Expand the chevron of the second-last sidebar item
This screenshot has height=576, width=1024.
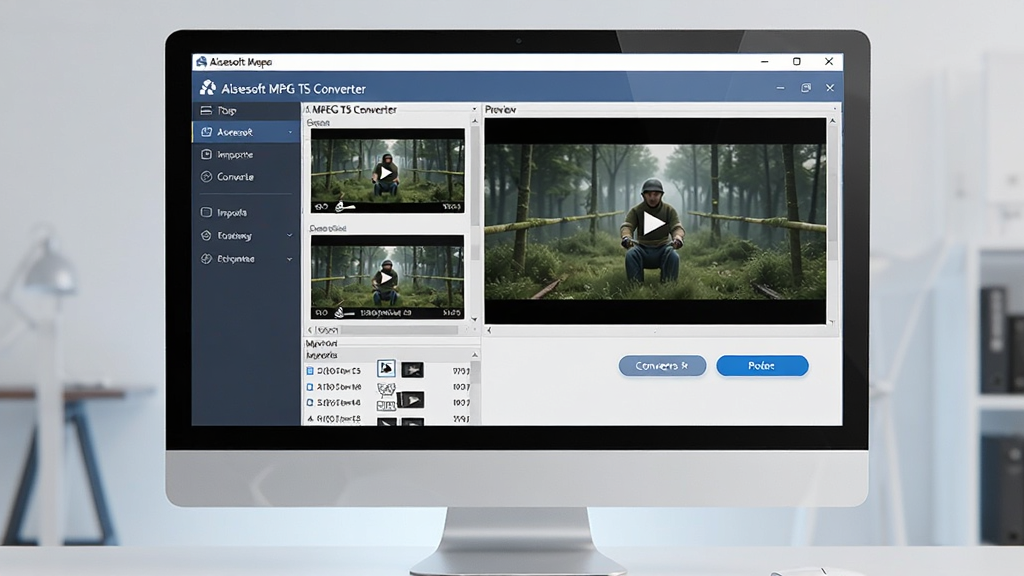(289, 236)
